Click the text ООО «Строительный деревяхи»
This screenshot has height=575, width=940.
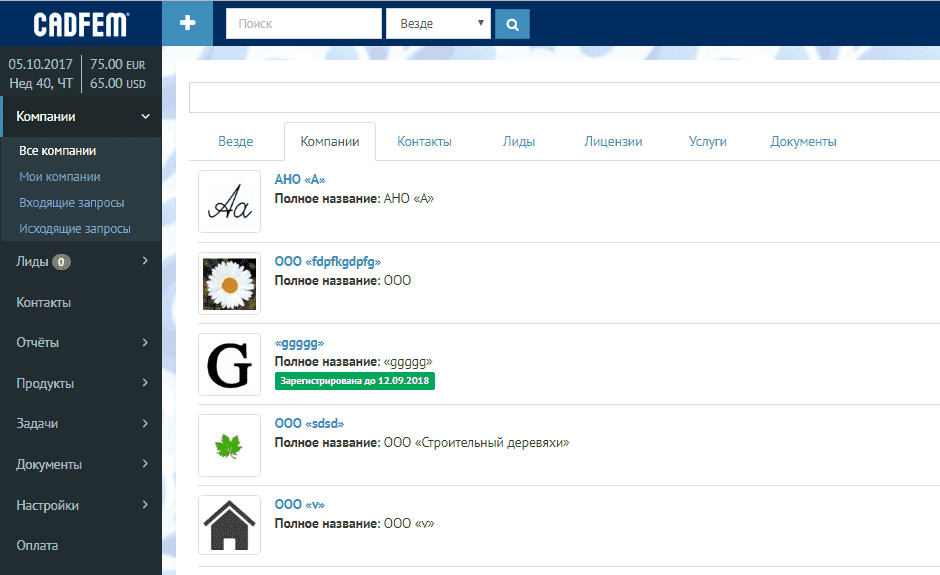477,442
